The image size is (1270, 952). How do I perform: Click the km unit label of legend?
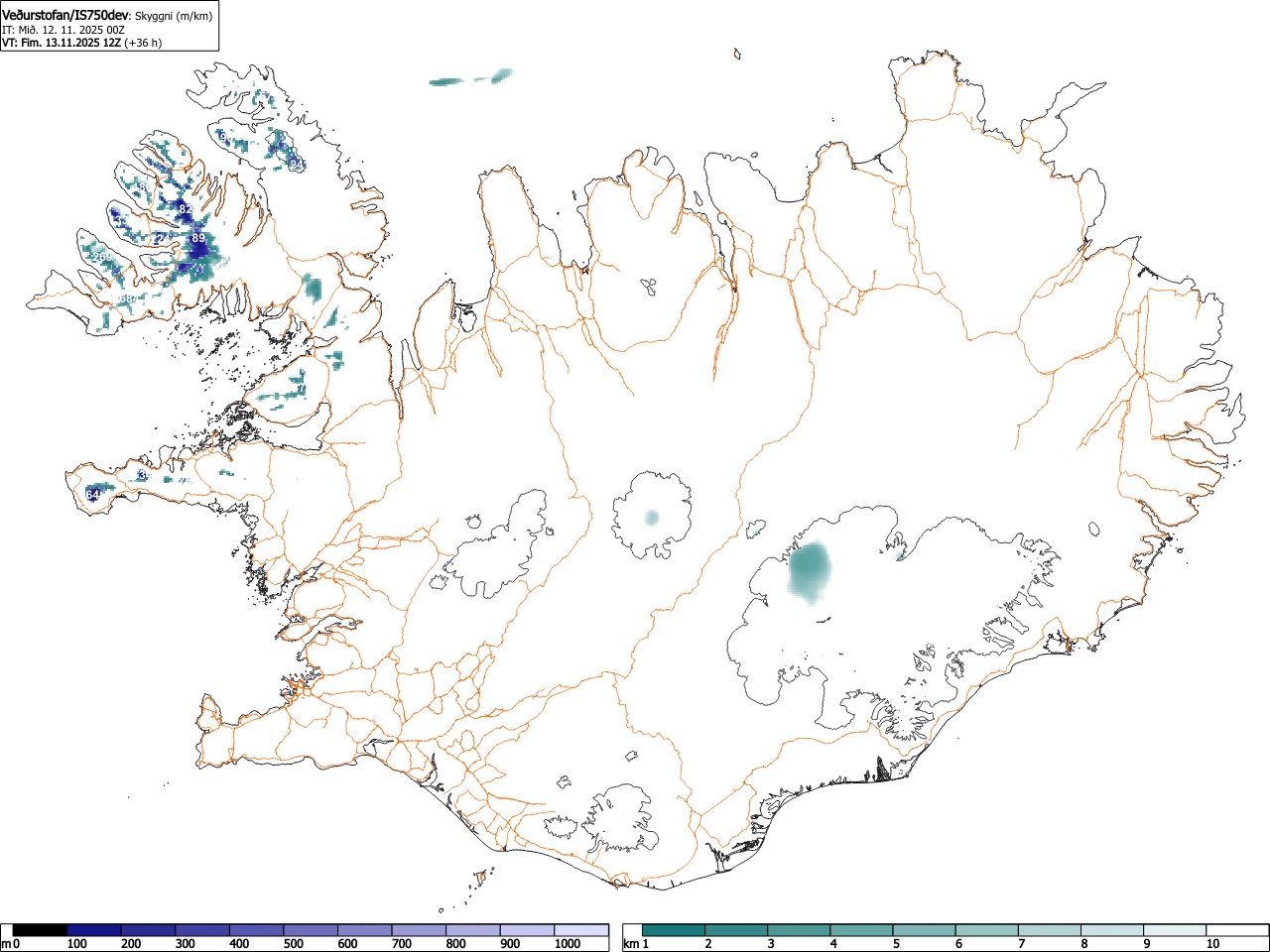coord(631,944)
